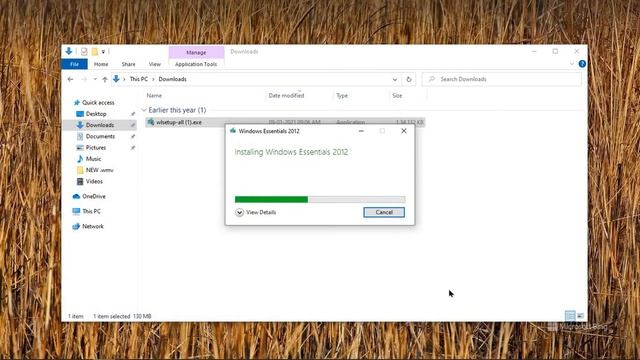
Task: Go up one folder level arrow
Action: click(x=105, y=79)
